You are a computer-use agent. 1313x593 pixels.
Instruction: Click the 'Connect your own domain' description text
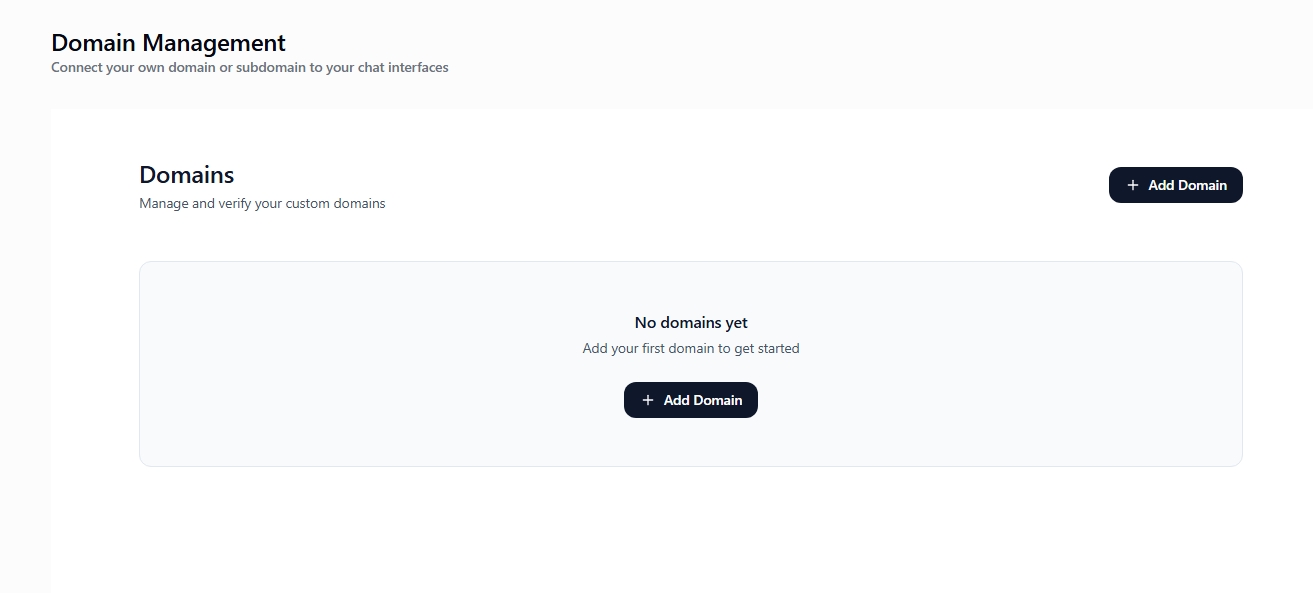[x=249, y=67]
